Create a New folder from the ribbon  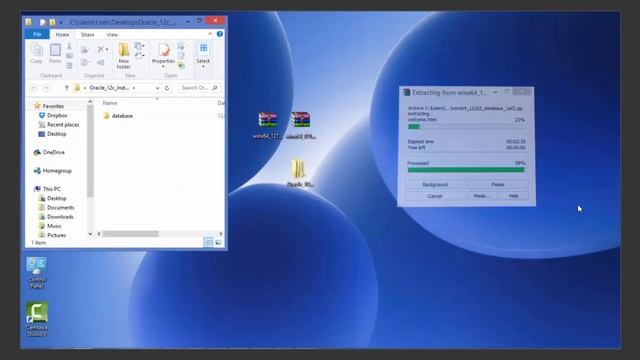pos(124,56)
